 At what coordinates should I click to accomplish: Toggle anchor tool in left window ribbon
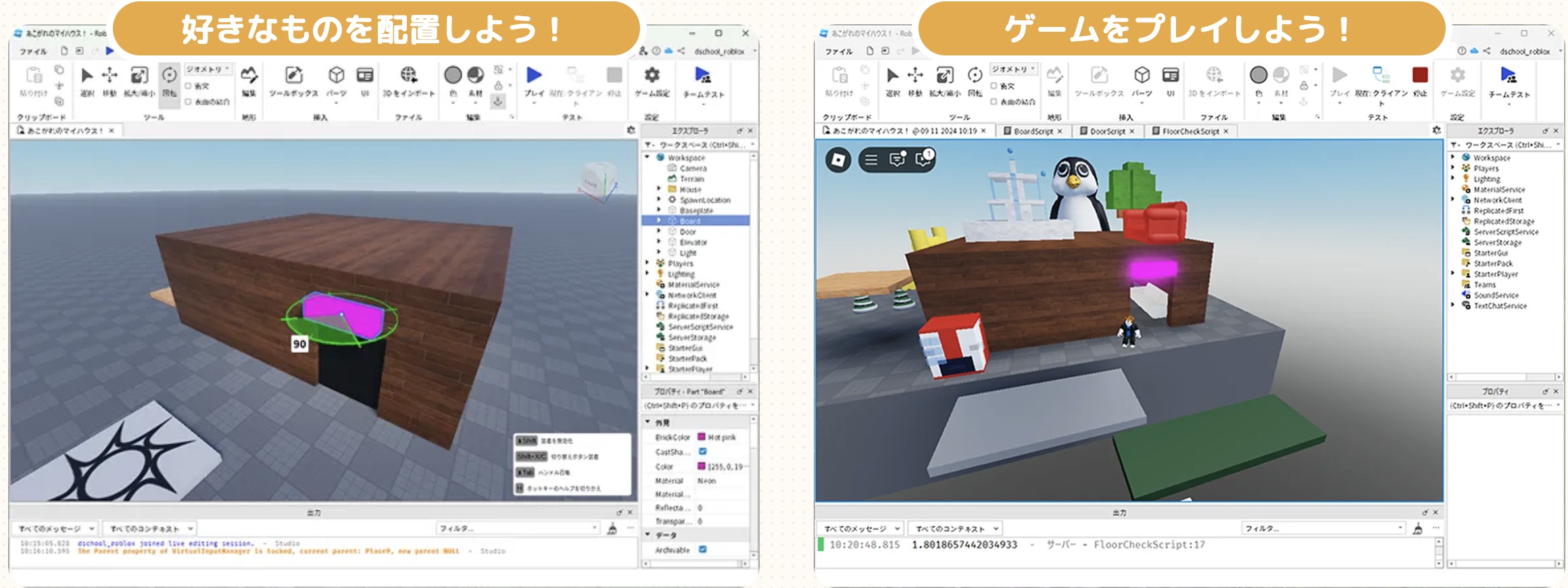[x=498, y=101]
